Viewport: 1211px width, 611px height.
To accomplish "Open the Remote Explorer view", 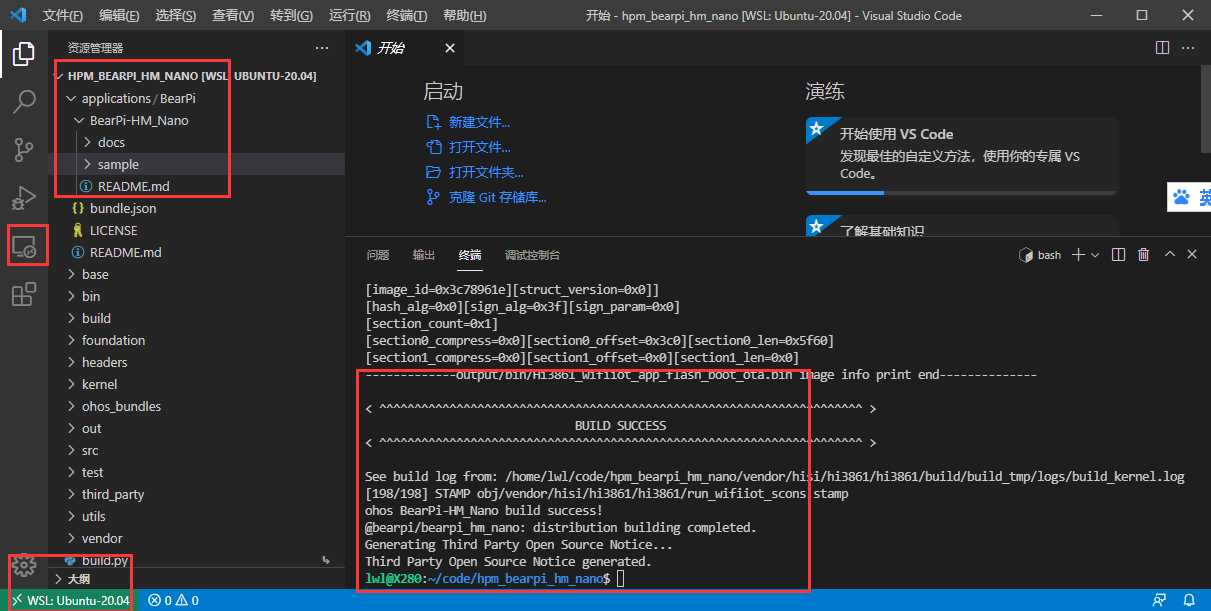I will pos(24,246).
